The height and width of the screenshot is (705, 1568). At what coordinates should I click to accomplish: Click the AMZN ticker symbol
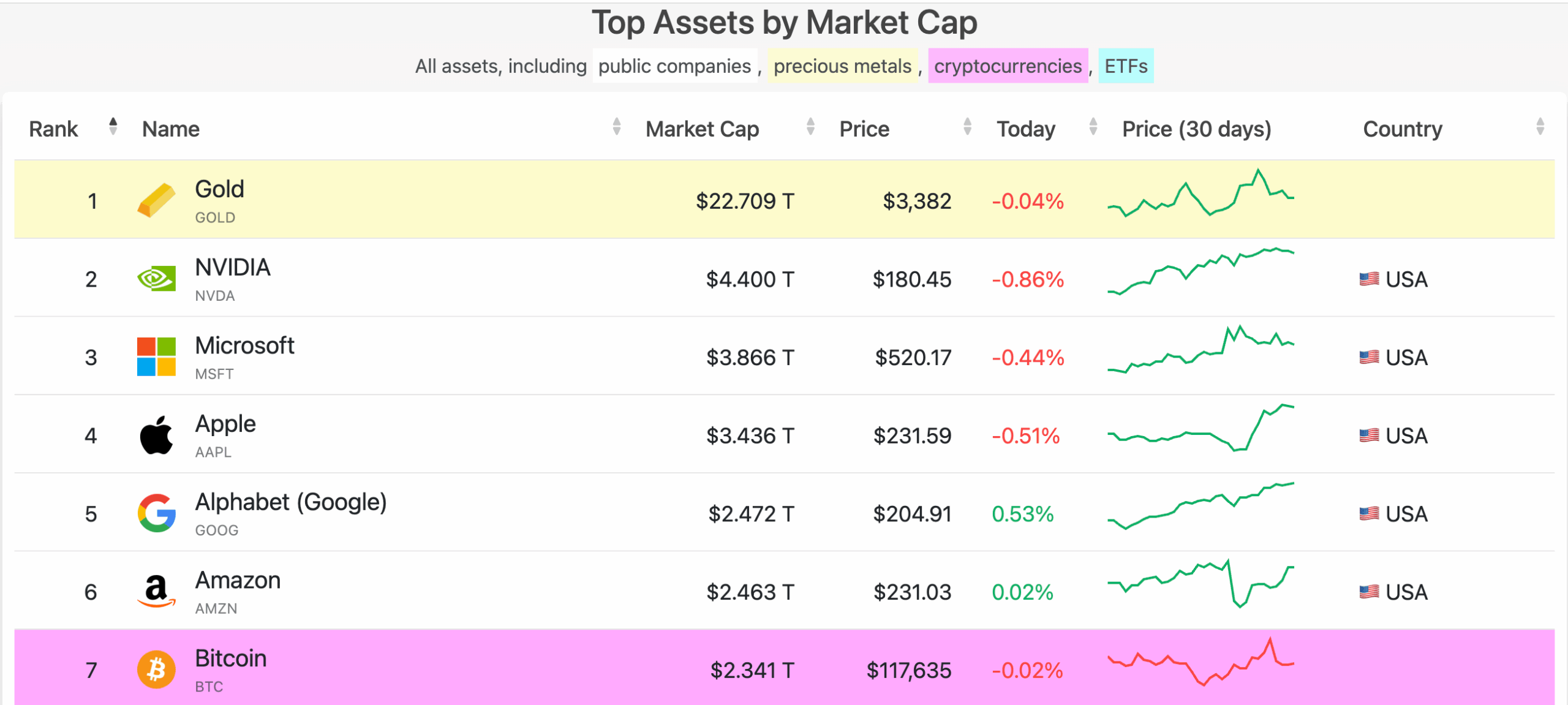pyautogui.click(x=216, y=608)
